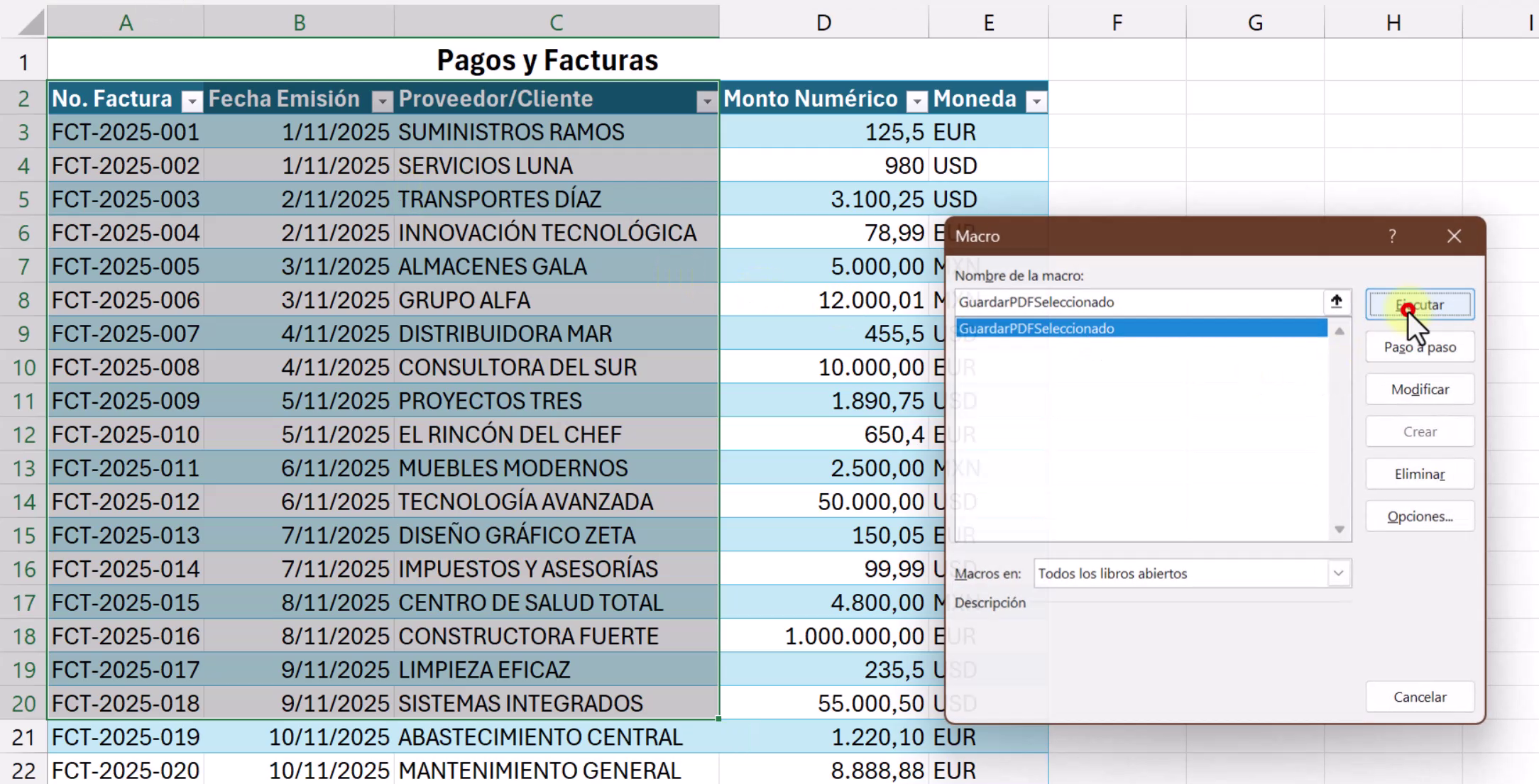Click the Paso a paso button
The height and width of the screenshot is (784, 1539).
coord(1419,346)
